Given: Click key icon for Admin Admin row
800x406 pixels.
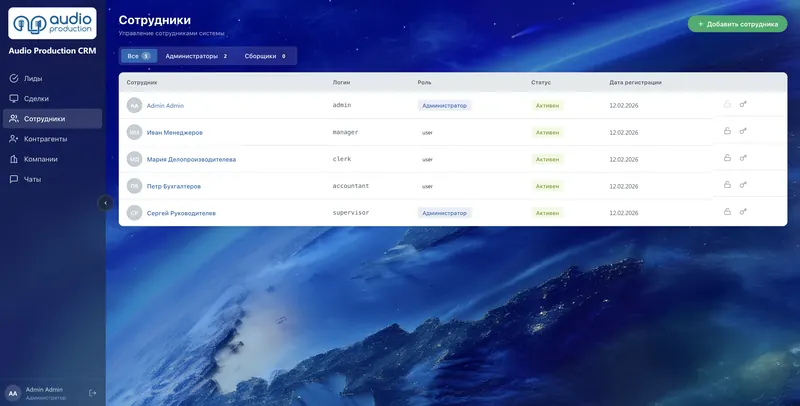Looking at the screenshot, I should 743,104.
